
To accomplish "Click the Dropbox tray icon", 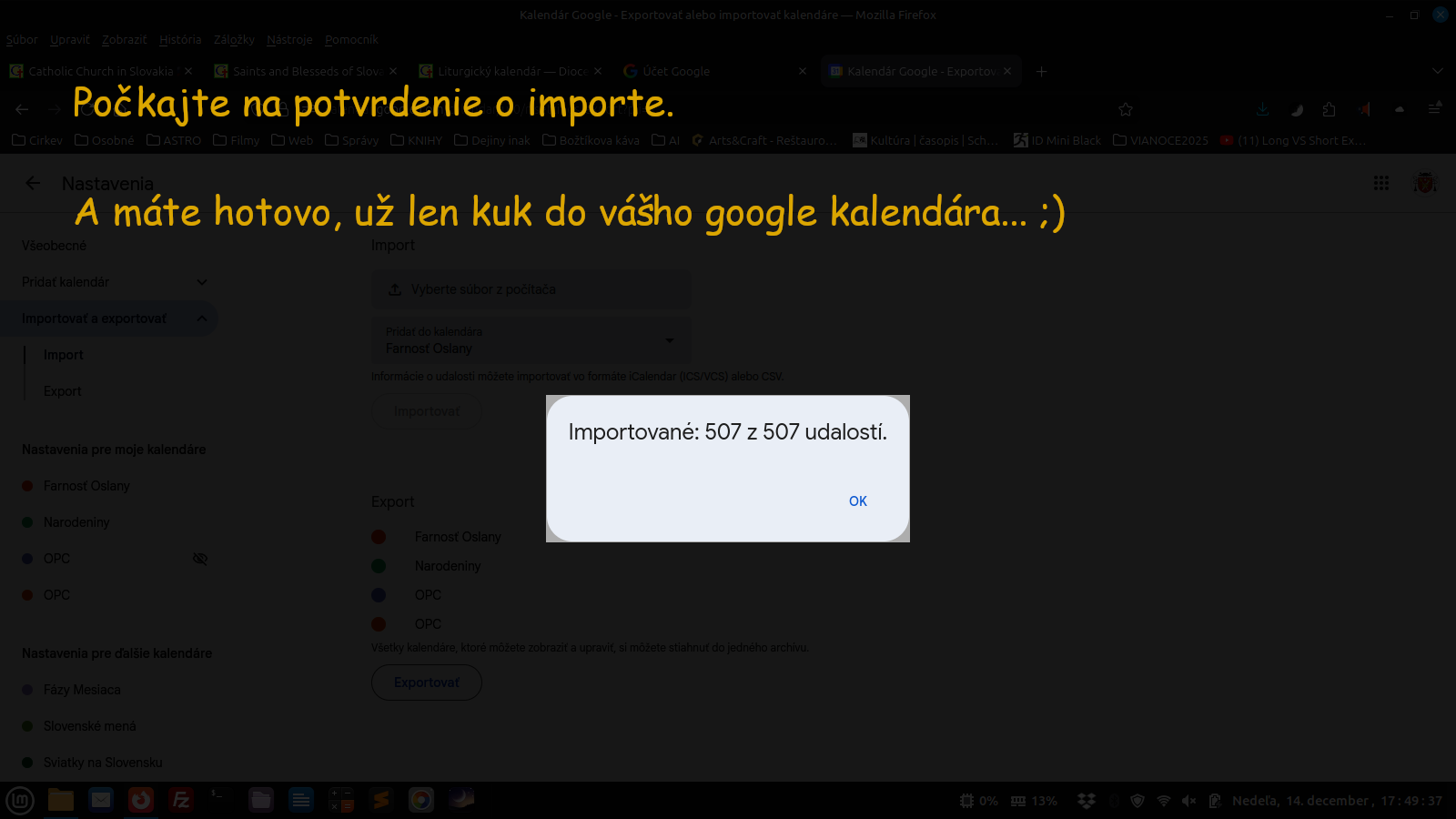I will [x=1086, y=801].
